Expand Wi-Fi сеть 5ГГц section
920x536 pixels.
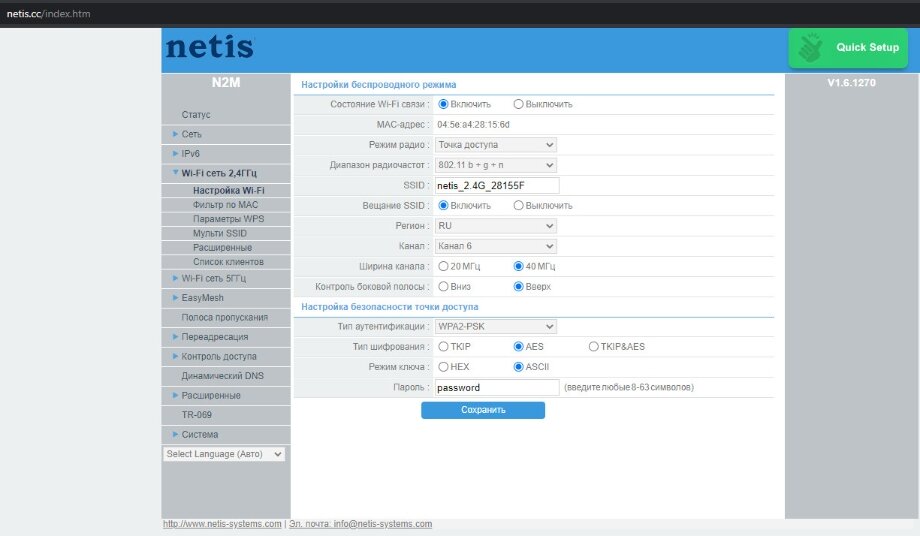point(226,279)
